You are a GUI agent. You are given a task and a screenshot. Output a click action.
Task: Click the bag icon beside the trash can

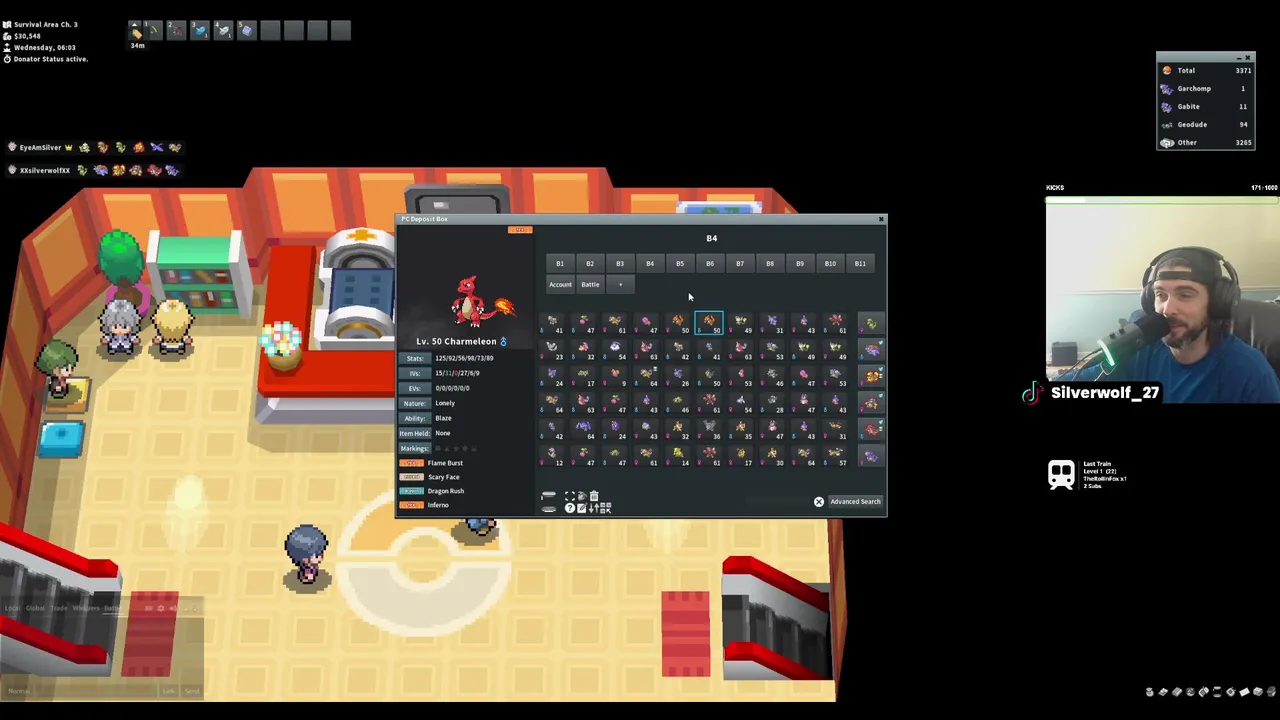(x=582, y=496)
